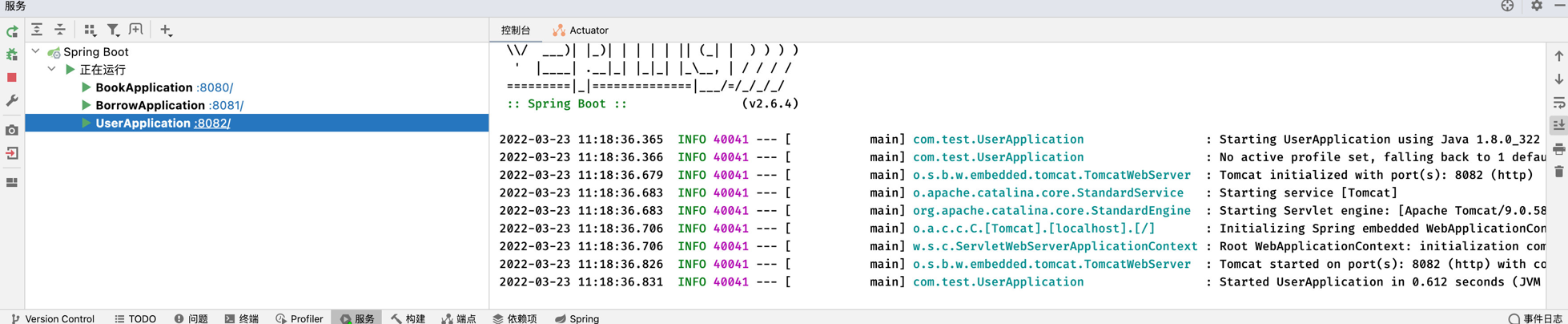Click the down arrow console navigation icon
Viewport: 1568px width, 324px height.
pyautogui.click(x=1559, y=79)
